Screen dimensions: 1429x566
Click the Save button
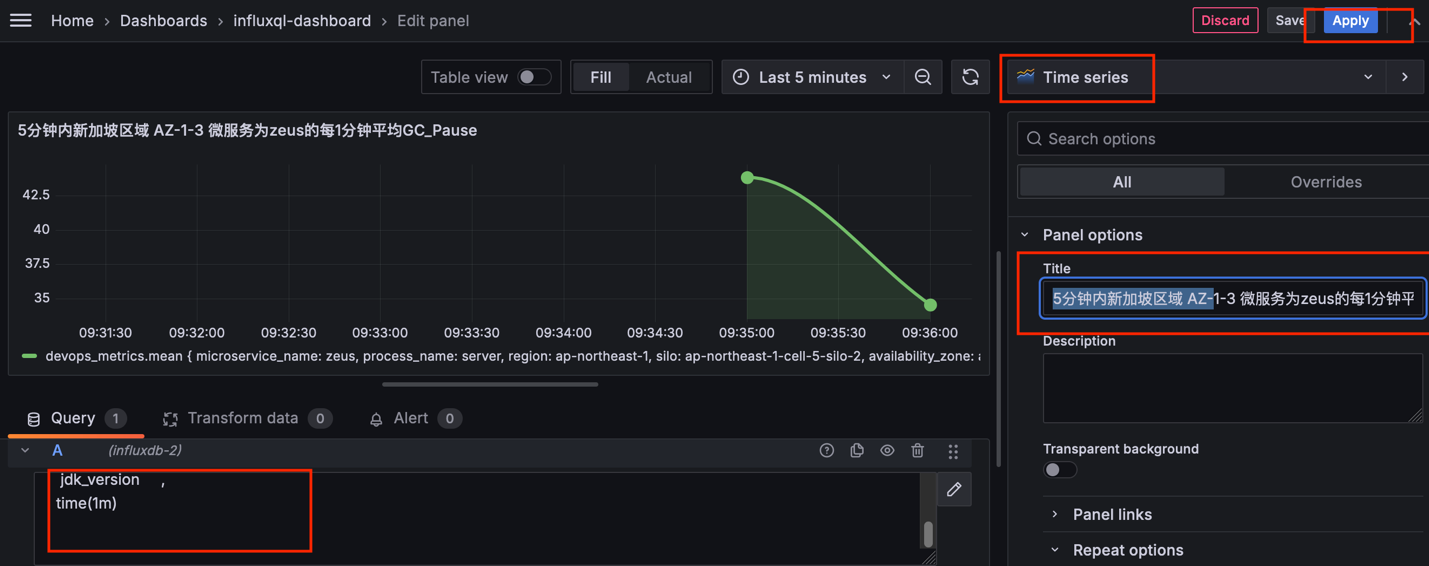coord(1289,20)
